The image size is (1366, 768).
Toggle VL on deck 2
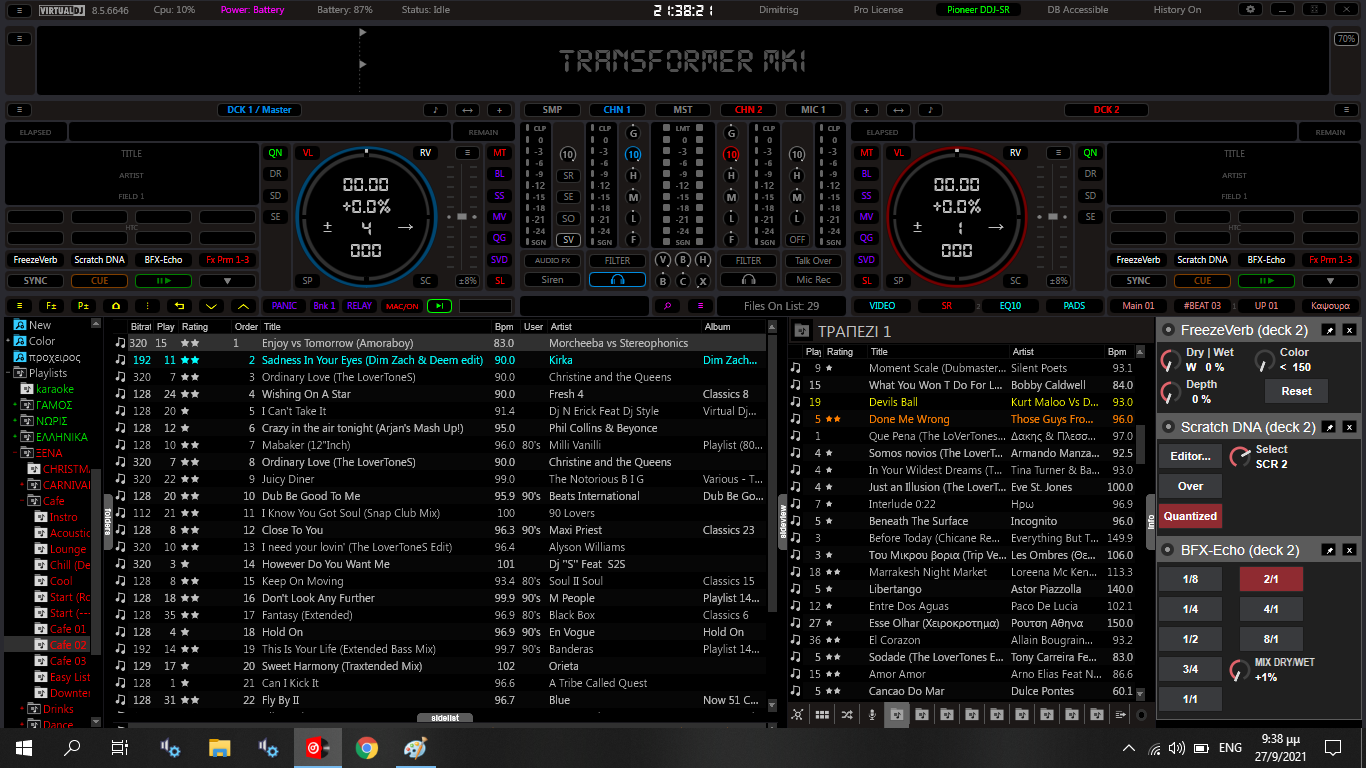pos(898,153)
